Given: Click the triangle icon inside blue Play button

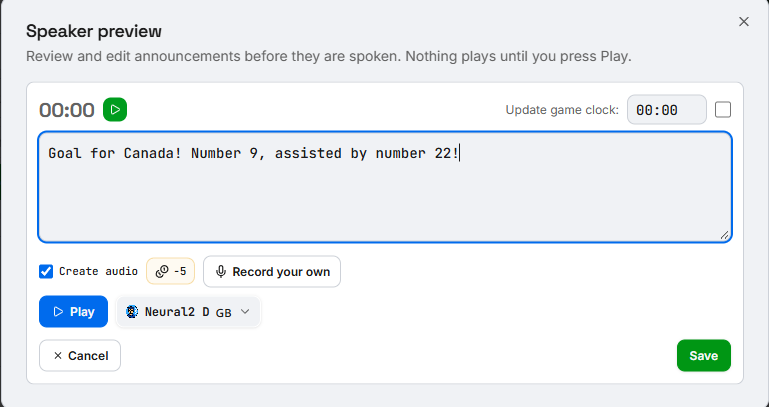Looking at the screenshot, I should [58, 311].
